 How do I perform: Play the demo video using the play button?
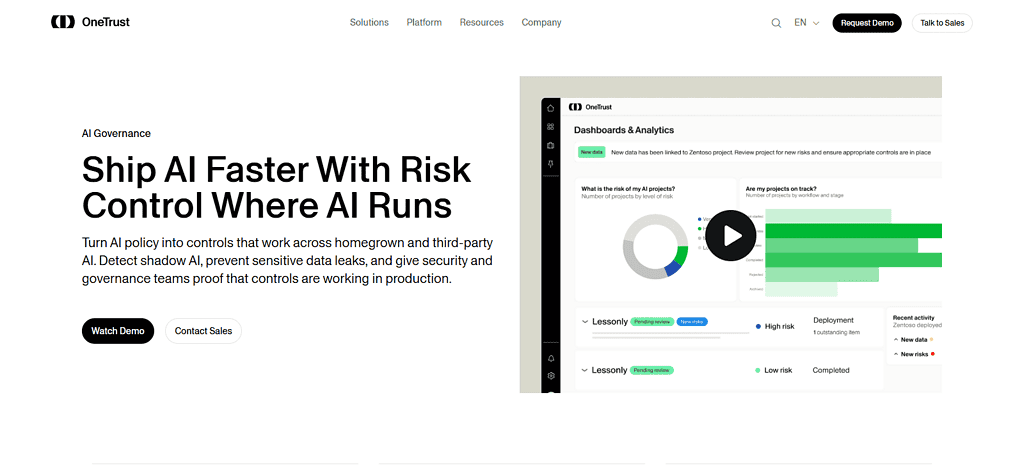pos(731,235)
